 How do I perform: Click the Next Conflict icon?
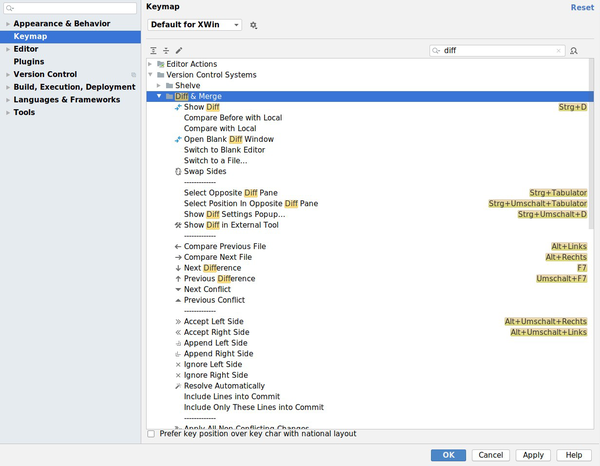(x=178, y=289)
